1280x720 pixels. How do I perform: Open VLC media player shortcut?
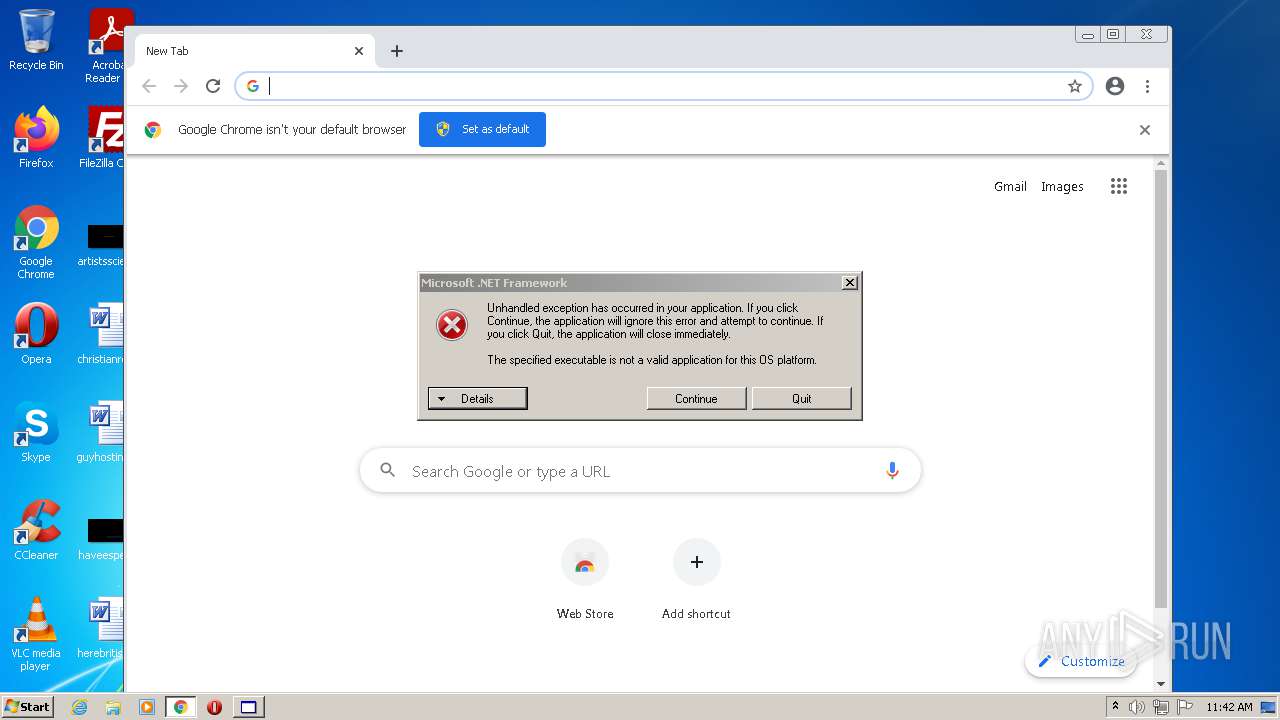point(36,634)
